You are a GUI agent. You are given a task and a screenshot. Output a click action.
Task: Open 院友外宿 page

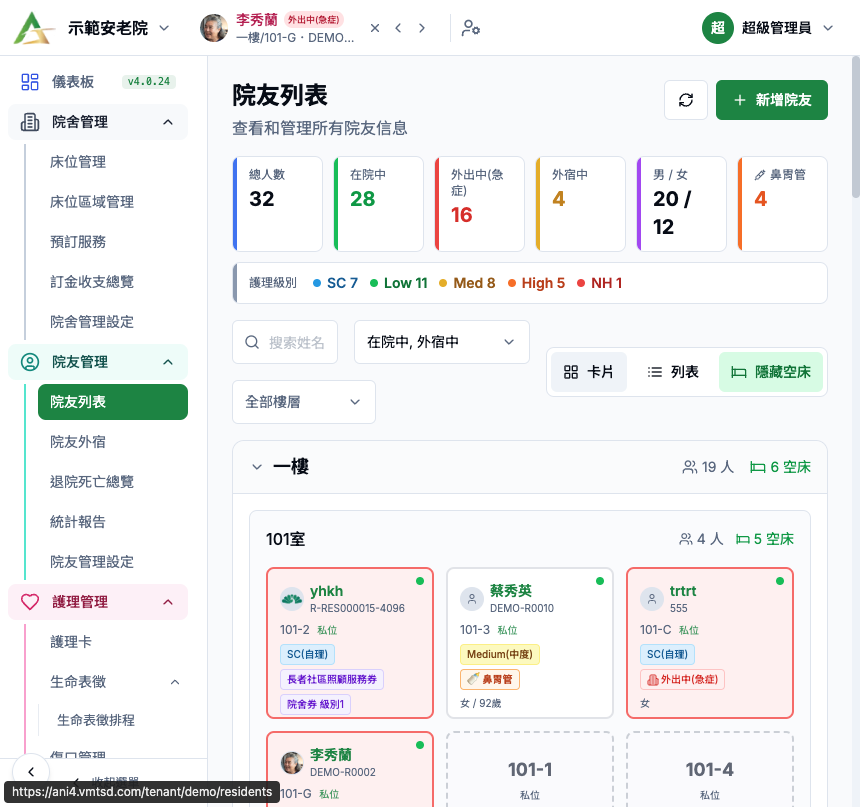78,442
